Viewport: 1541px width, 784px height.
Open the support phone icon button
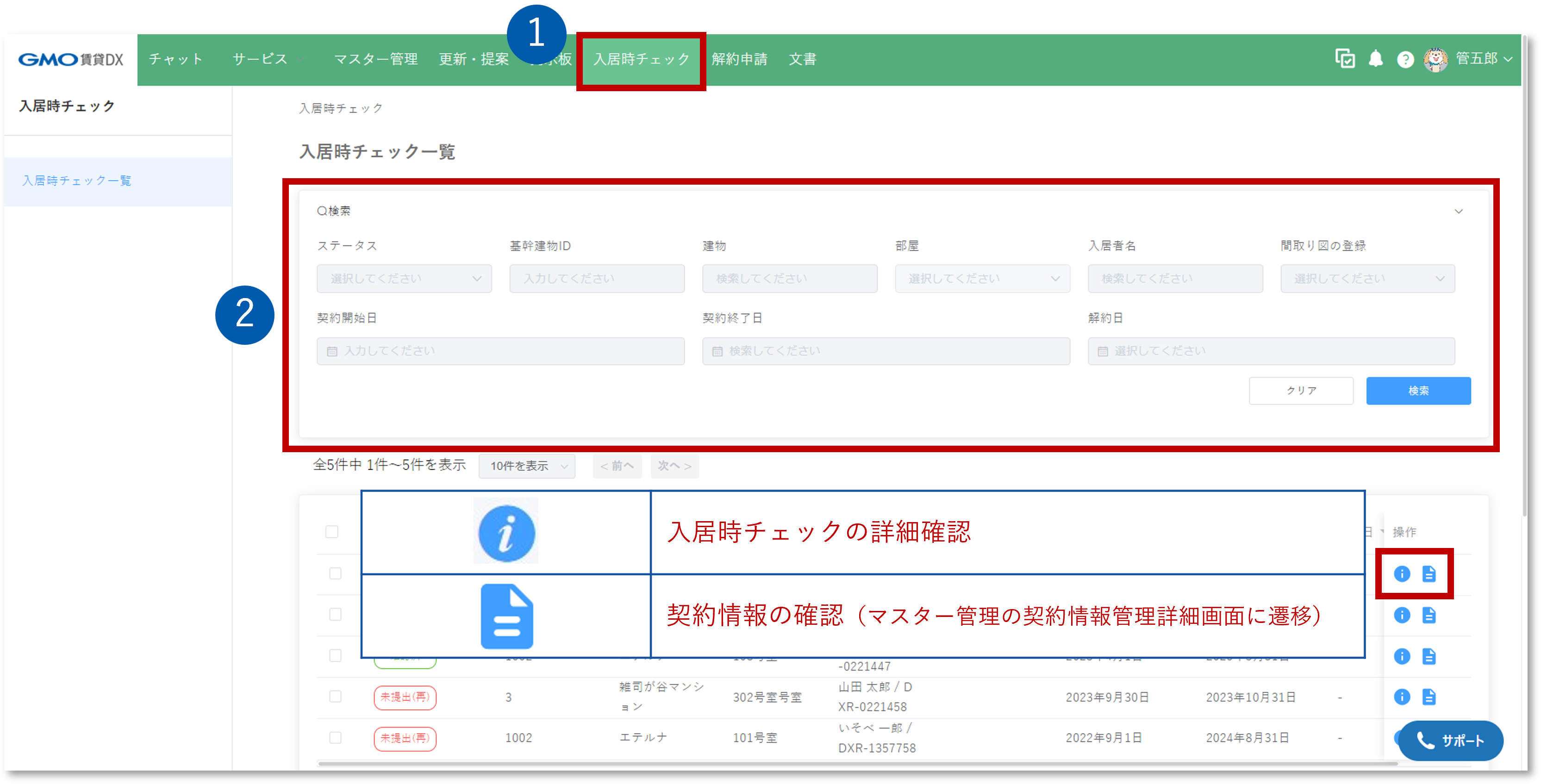pyautogui.click(x=1426, y=741)
